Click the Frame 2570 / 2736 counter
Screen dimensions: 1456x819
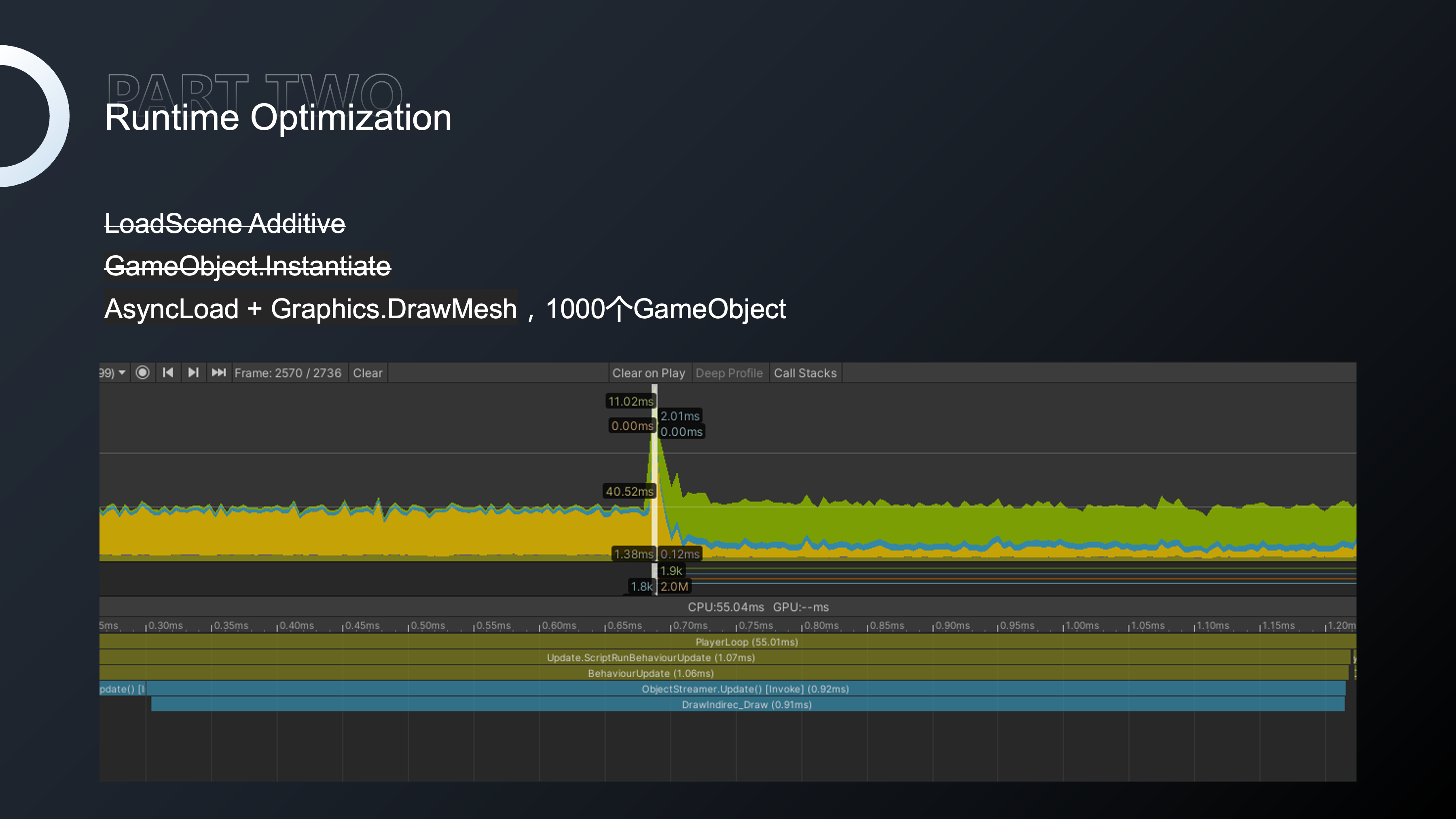(x=288, y=373)
